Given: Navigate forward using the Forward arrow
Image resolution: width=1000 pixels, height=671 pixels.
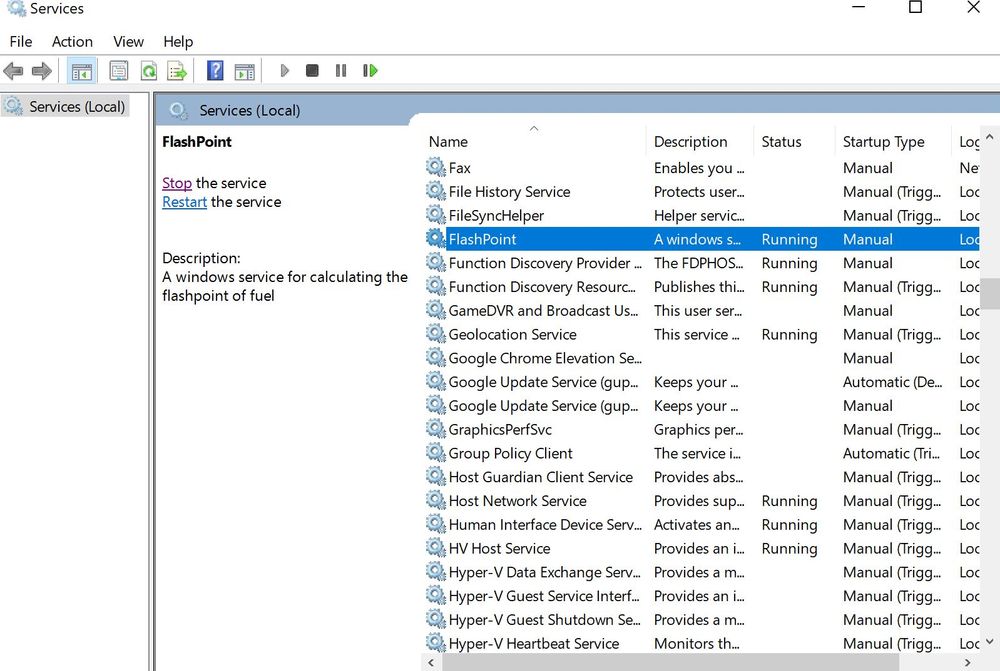Looking at the screenshot, I should (40, 70).
